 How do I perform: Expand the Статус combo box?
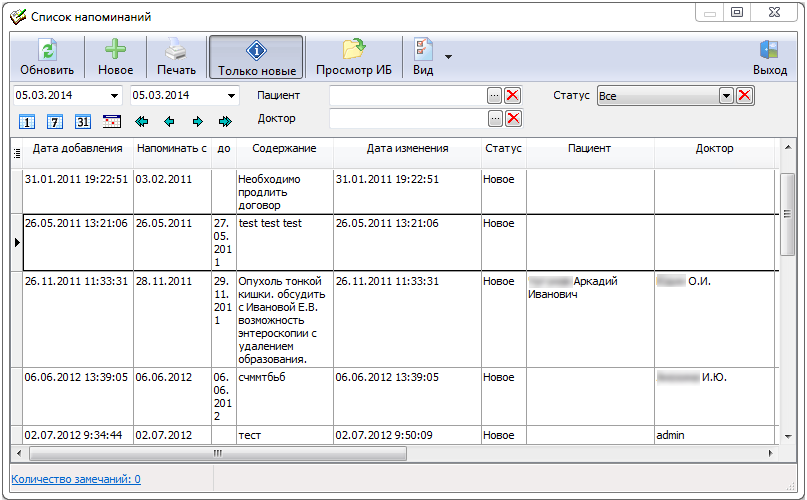[x=726, y=95]
